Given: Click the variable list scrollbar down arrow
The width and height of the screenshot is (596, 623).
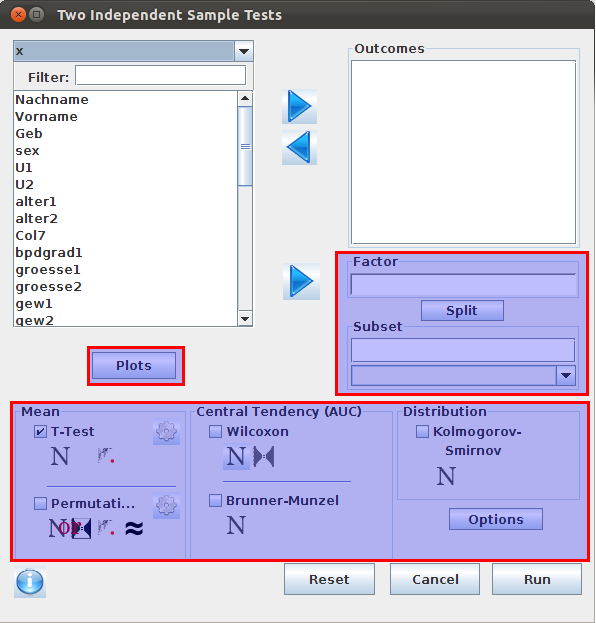Looking at the screenshot, I should pyautogui.click(x=245, y=319).
